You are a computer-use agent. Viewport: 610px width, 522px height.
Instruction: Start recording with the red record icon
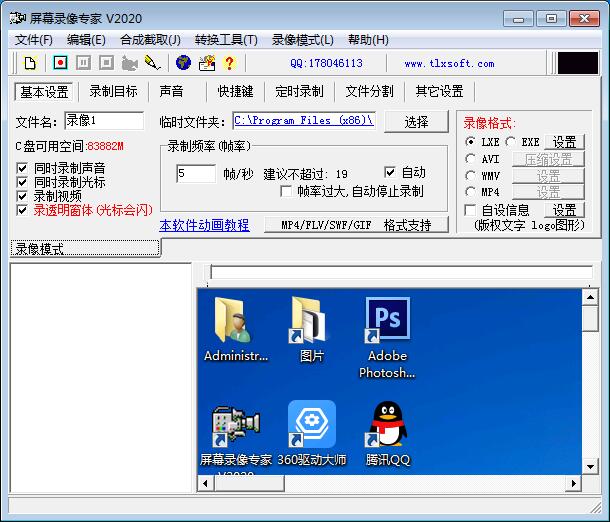tap(60, 63)
